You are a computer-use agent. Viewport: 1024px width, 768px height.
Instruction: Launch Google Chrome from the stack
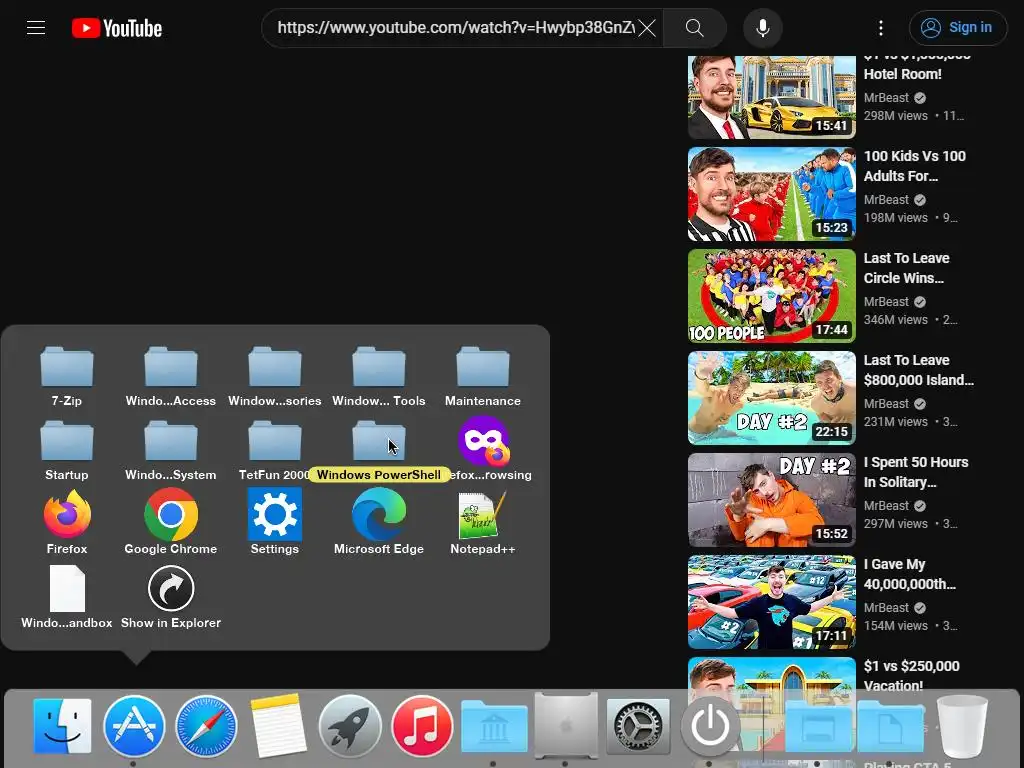click(170, 523)
